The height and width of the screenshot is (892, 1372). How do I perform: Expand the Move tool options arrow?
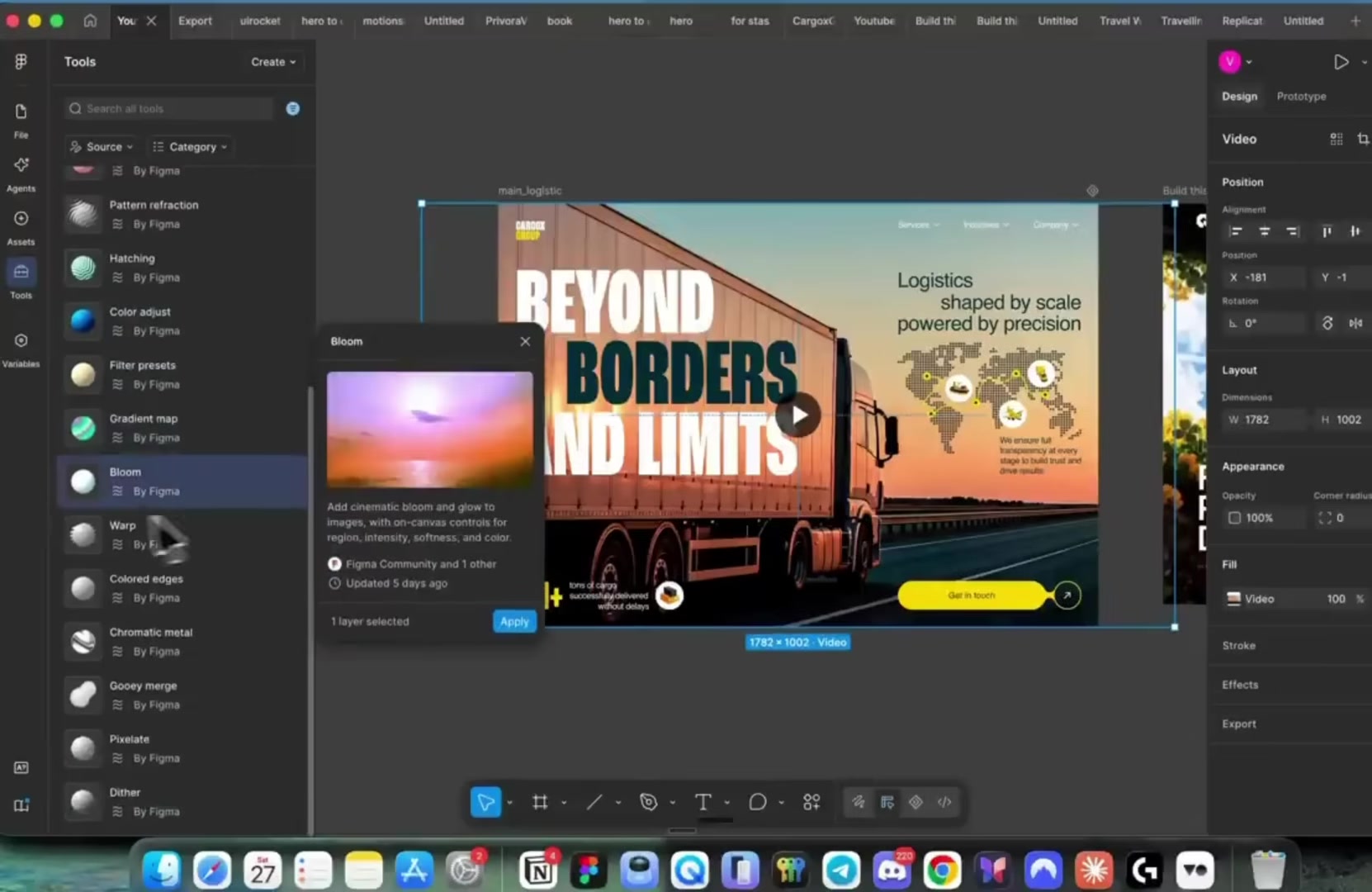tap(509, 802)
